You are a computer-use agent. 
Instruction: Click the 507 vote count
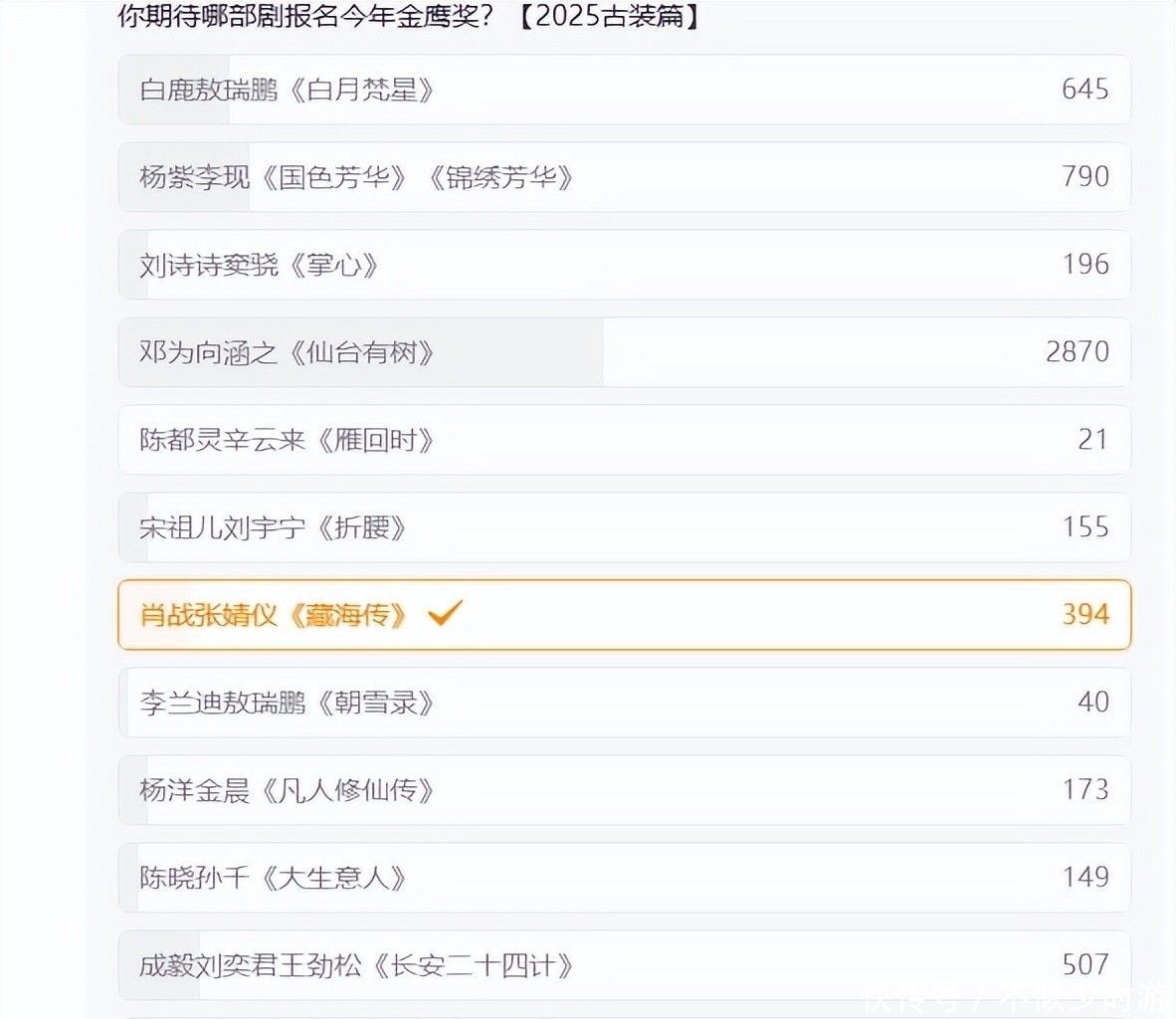[1084, 964]
